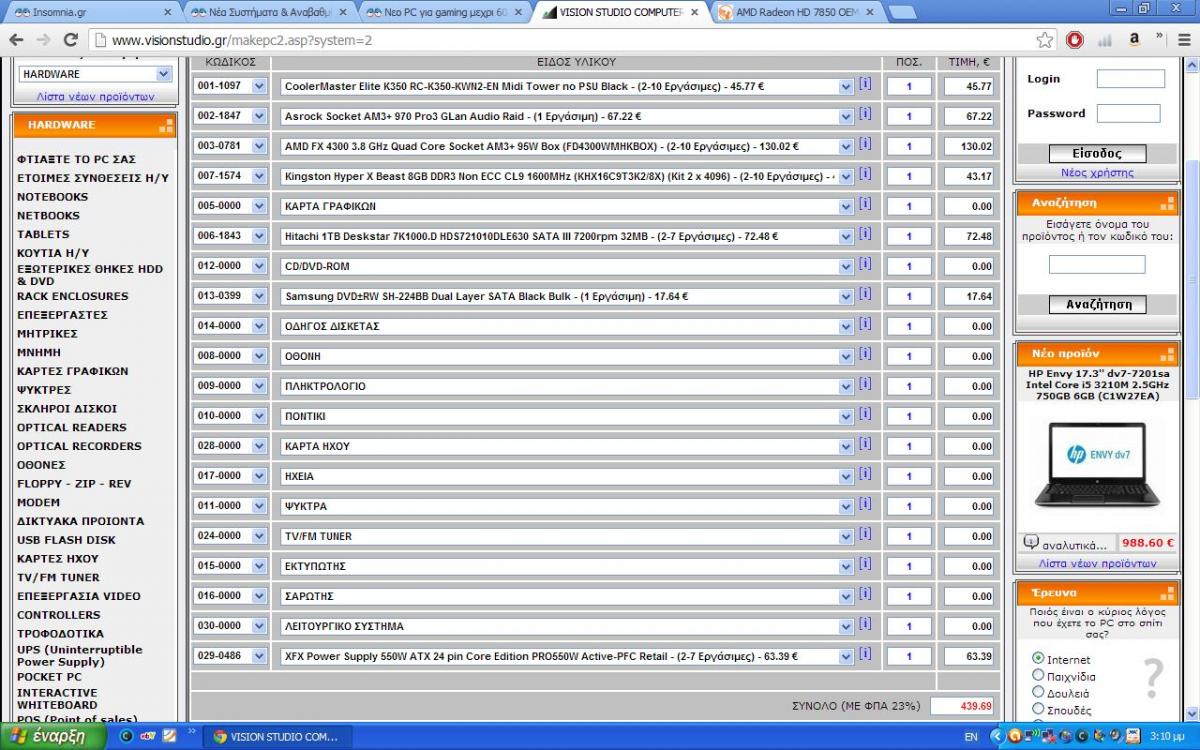
Task: Click the Password input field
Action: [1129, 114]
